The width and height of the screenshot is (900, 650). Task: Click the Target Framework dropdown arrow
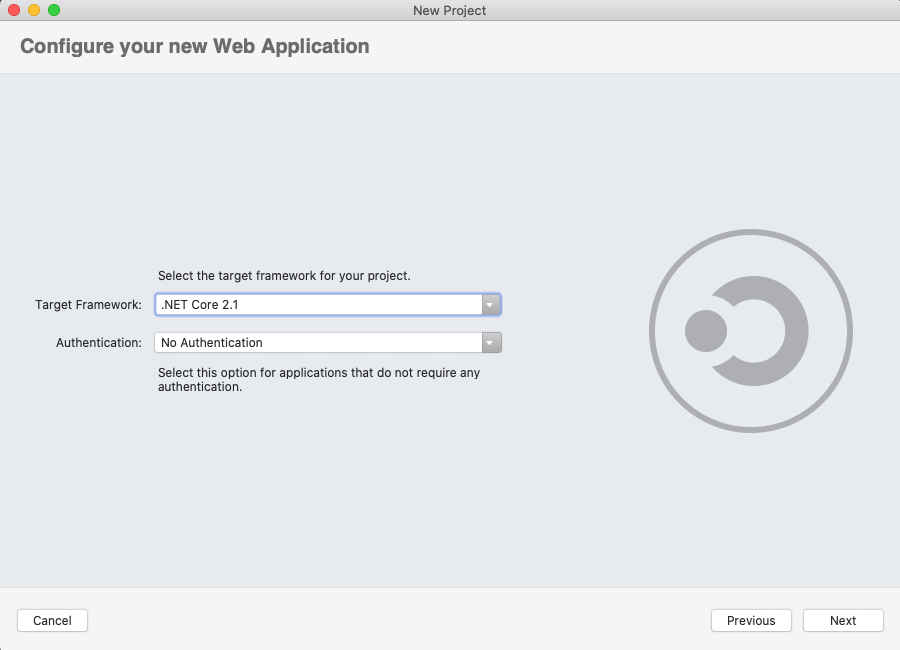[x=490, y=304]
